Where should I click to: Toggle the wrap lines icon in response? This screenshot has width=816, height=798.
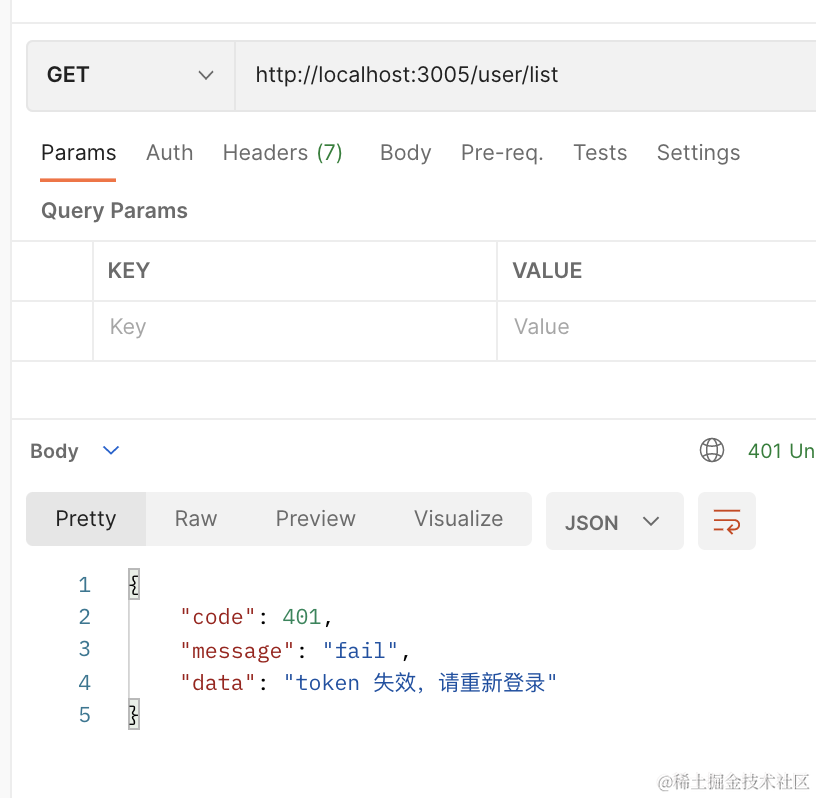tap(726, 521)
